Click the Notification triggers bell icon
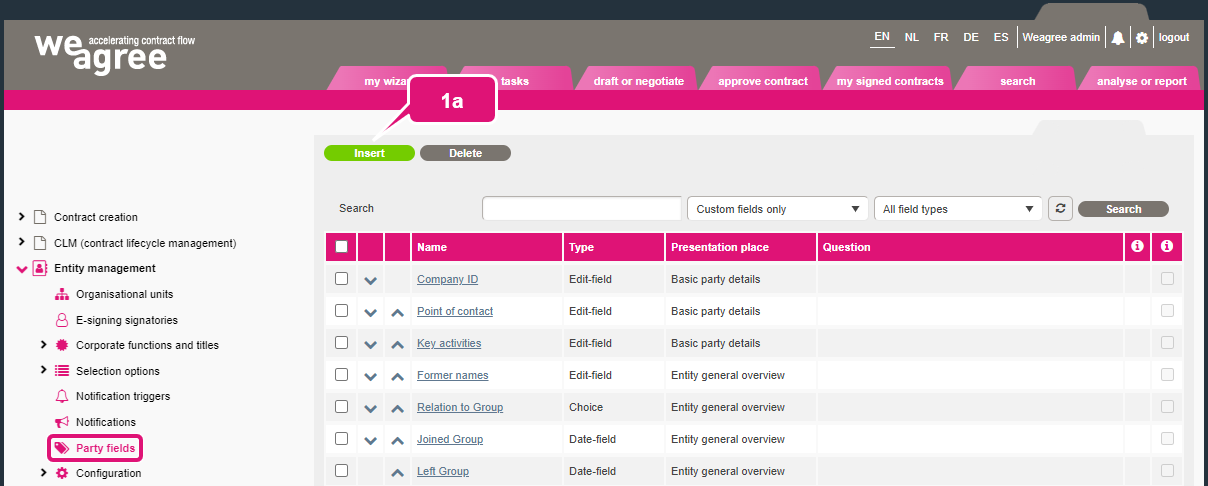 tap(62, 396)
